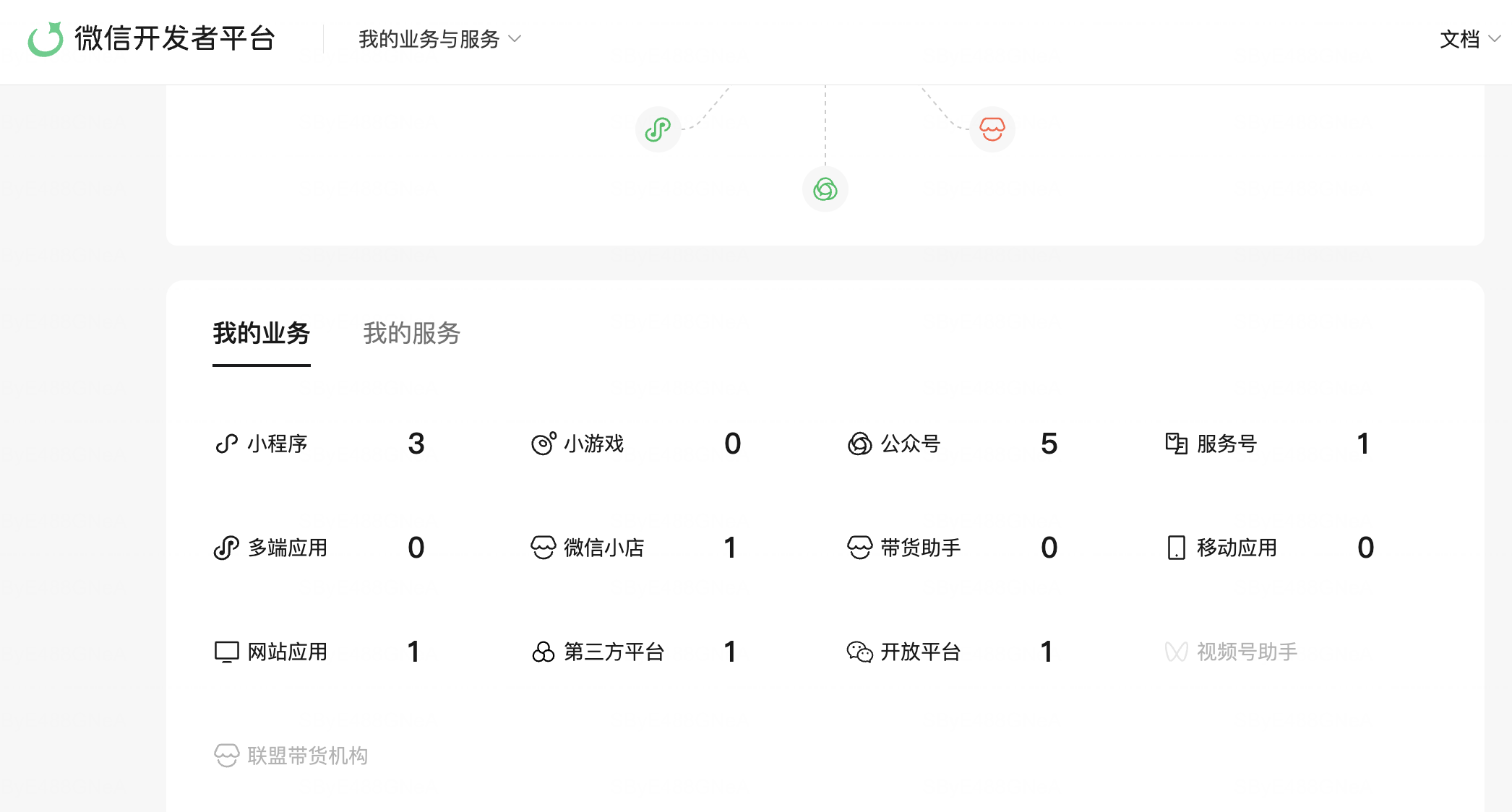
Task: Open the 公众号 business entry
Action: (x=911, y=444)
